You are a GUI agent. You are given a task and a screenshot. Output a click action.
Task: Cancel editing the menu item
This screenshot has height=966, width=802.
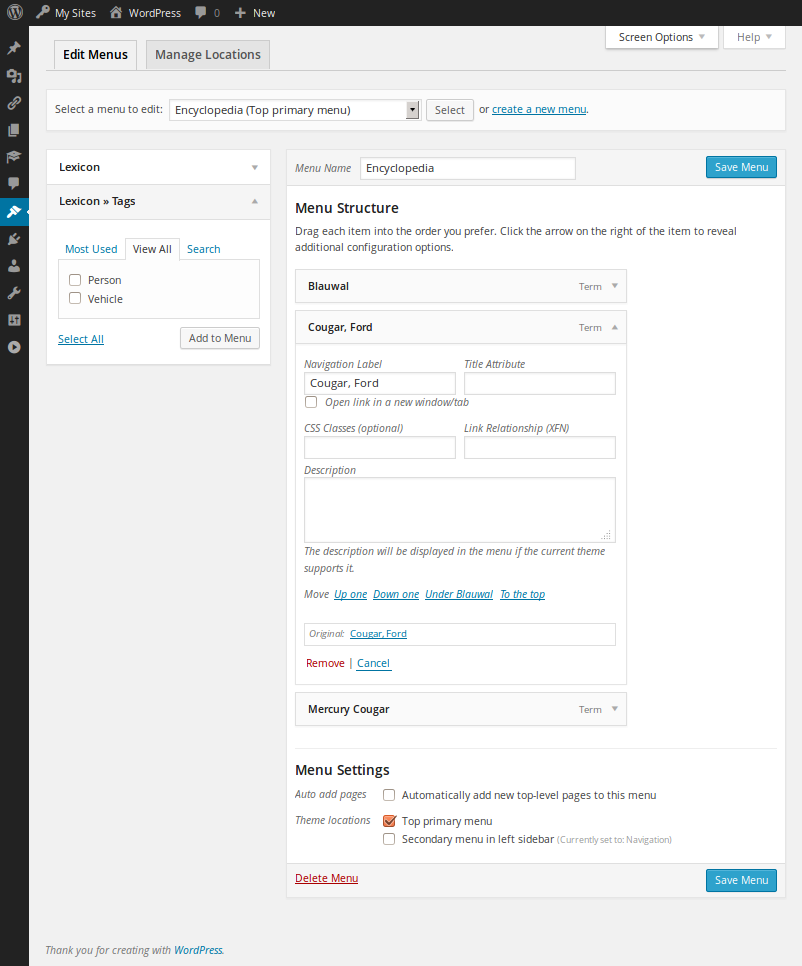pyautogui.click(x=373, y=663)
